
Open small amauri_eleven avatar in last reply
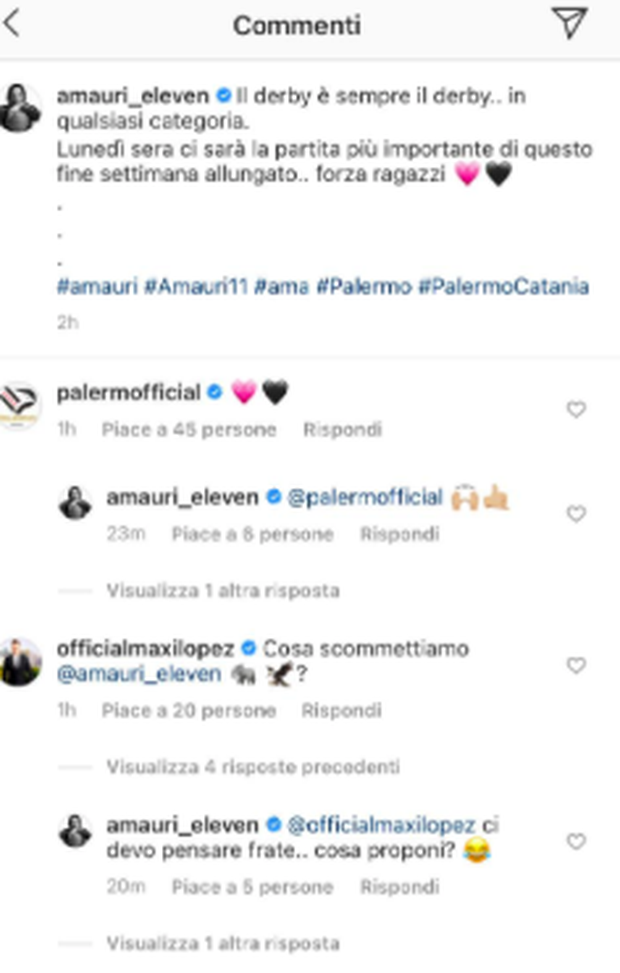click(x=76, y=830)
